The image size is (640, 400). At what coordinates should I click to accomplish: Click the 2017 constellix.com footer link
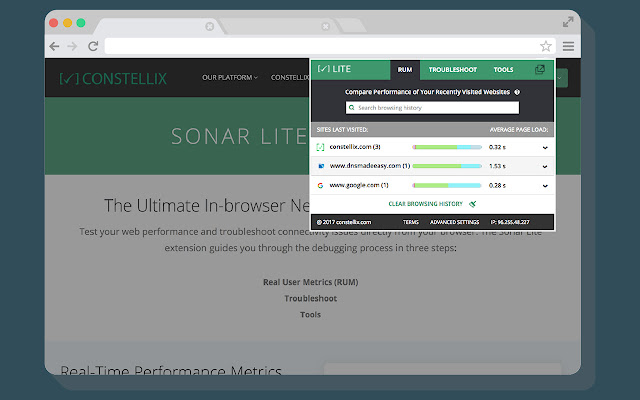pos(344,222)
